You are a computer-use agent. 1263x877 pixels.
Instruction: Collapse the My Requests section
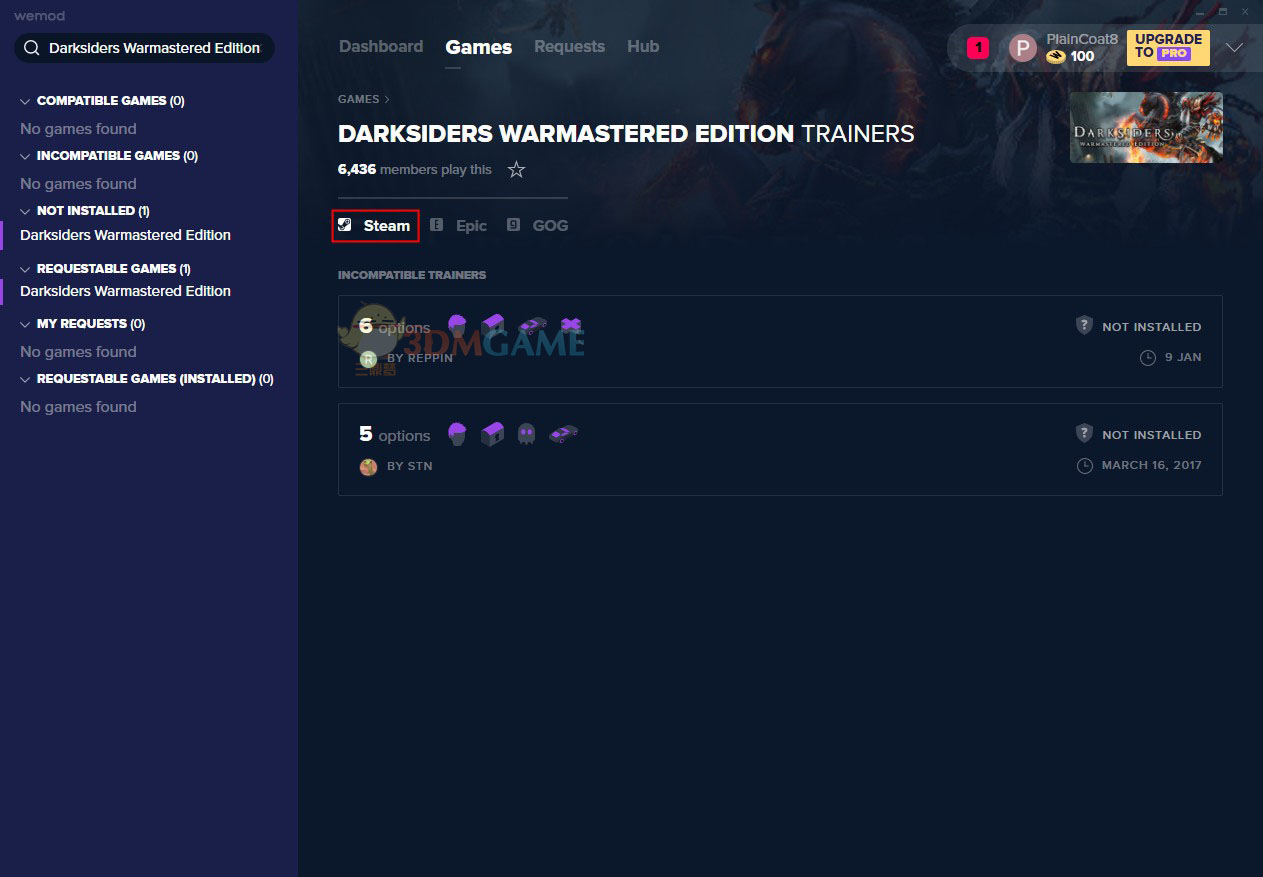pyautogui.click(x=25, y=324)
